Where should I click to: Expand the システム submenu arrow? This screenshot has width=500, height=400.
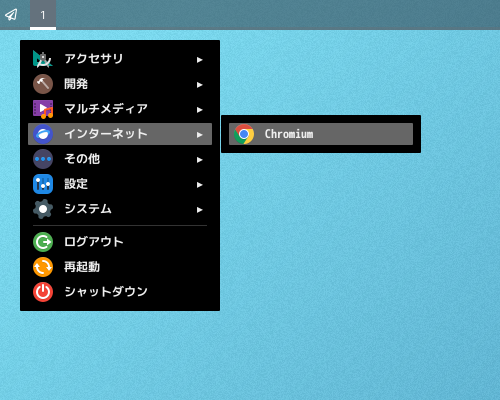click(x=199, y=210)
